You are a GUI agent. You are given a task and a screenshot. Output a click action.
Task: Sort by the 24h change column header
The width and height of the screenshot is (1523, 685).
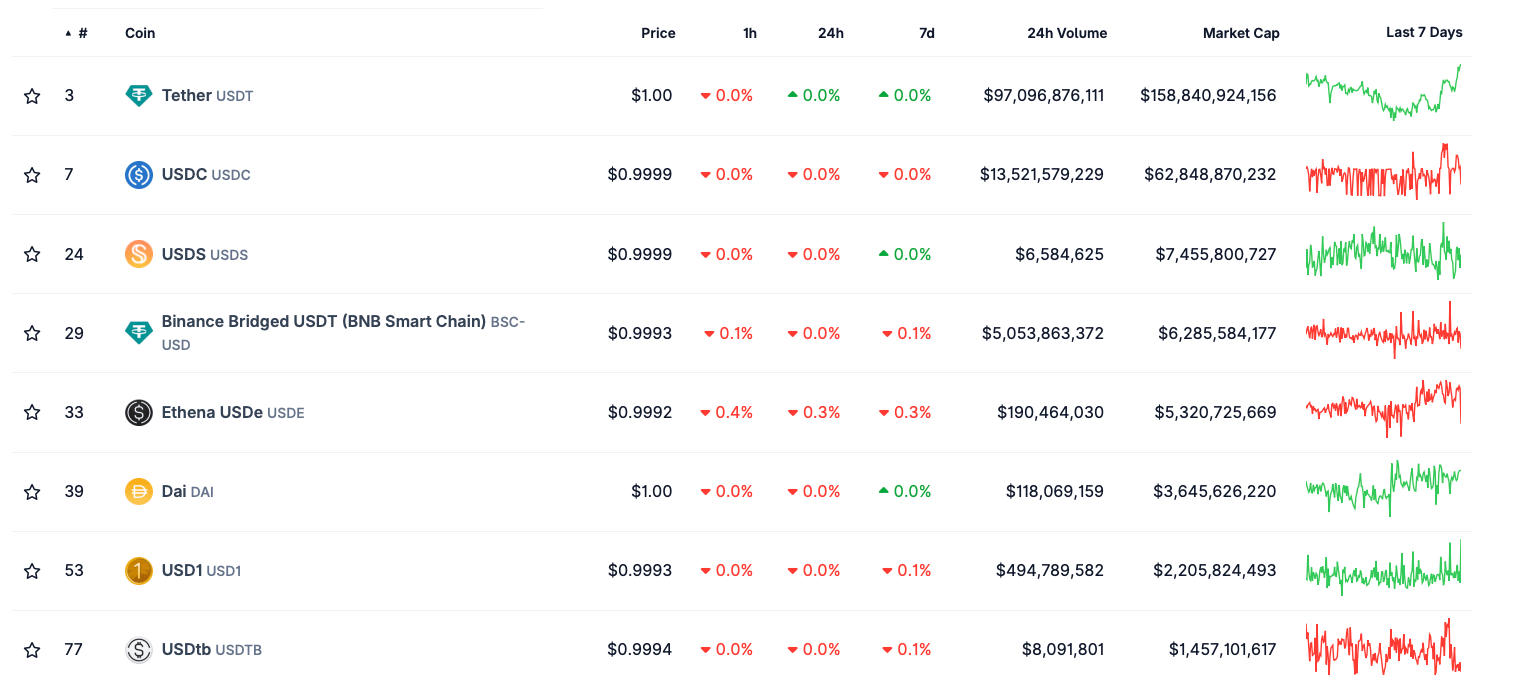point(831,33)
